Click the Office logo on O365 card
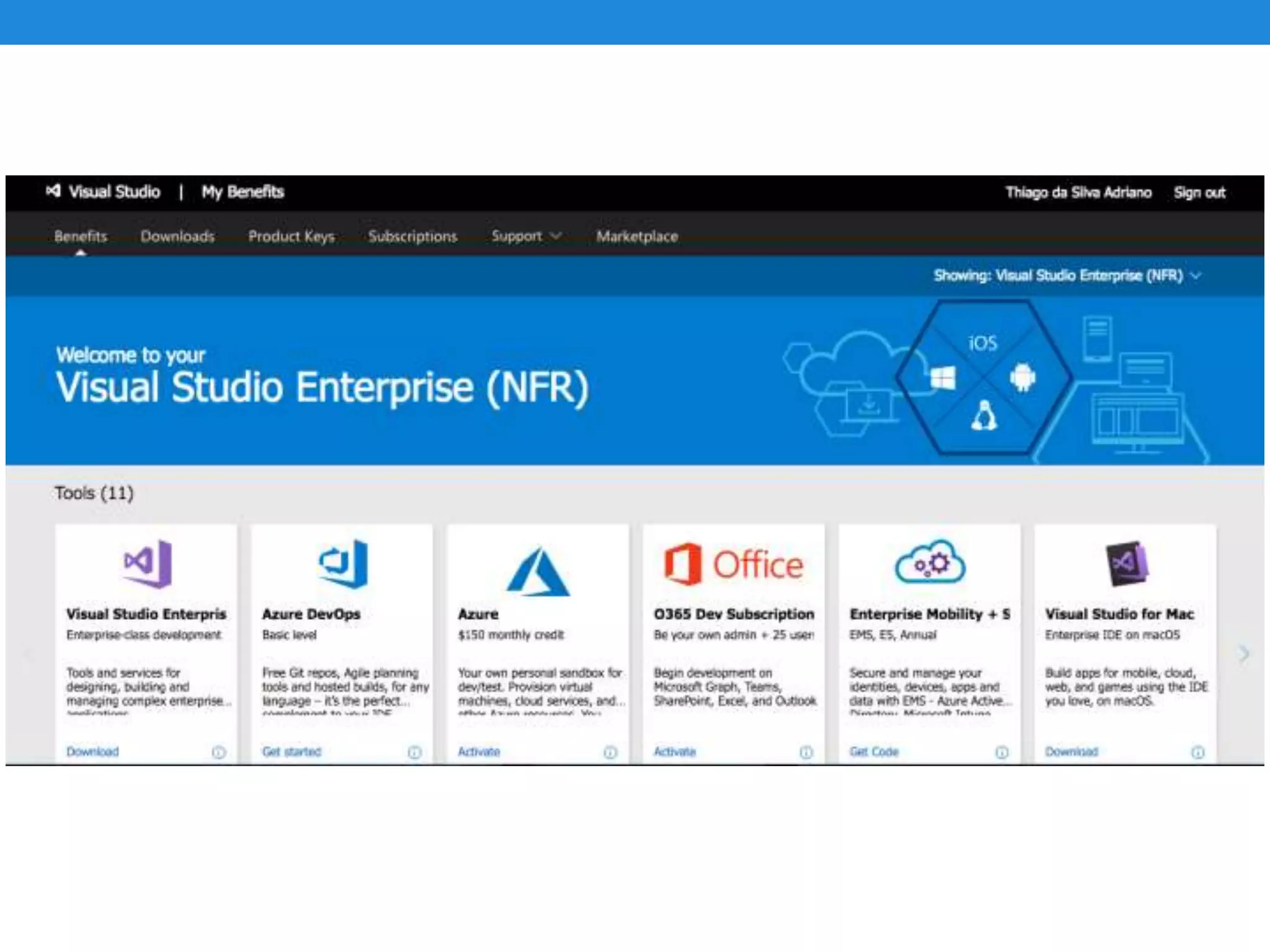Viewport: 1270px width, 952px height. [734, 564]
